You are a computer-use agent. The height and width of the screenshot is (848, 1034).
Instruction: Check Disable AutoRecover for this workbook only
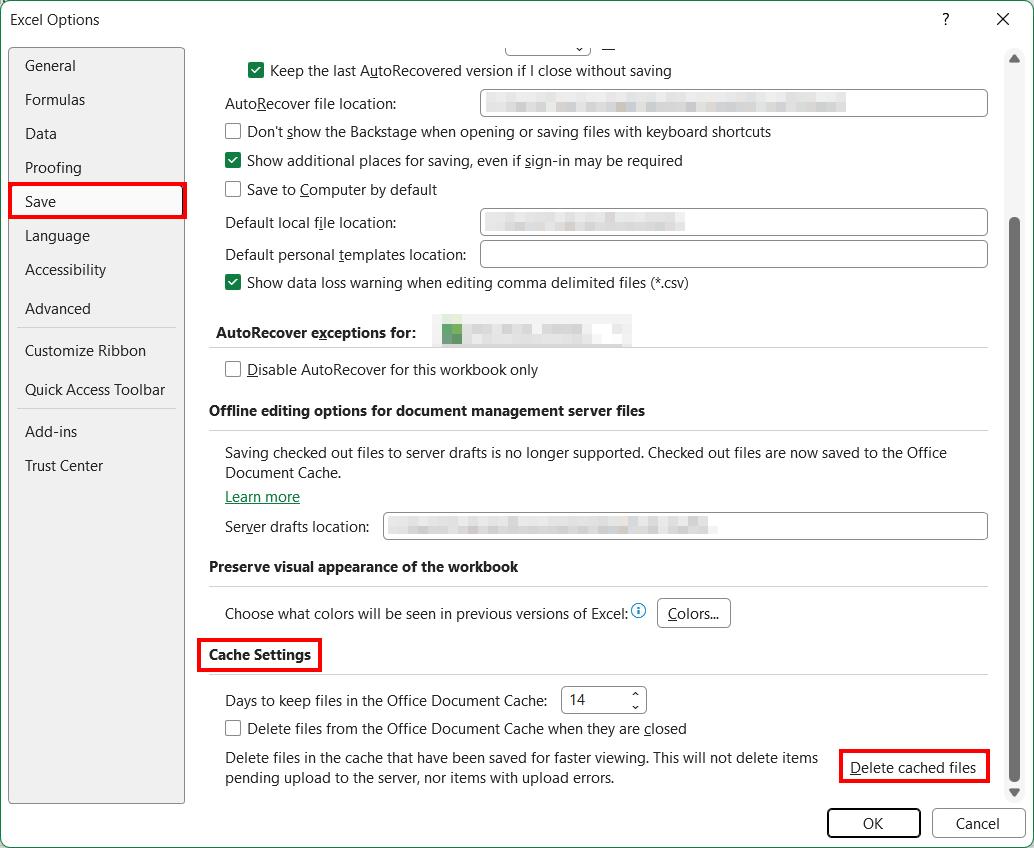tap(233, 369)
